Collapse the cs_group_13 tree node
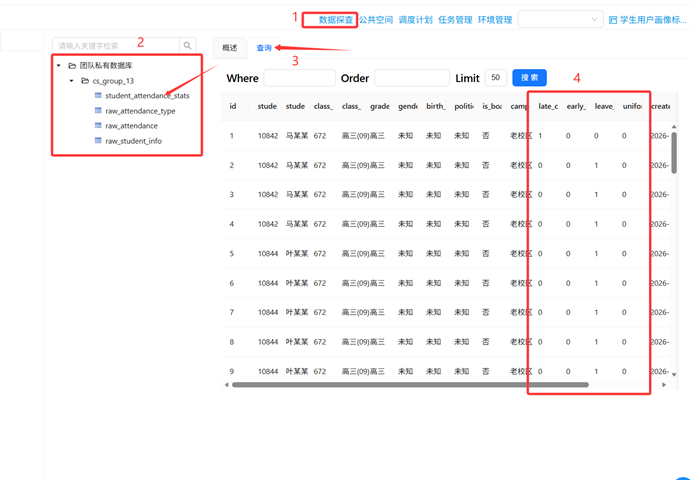Image resolution: width=692 pixels, height=480 pixels. (71, 81)
